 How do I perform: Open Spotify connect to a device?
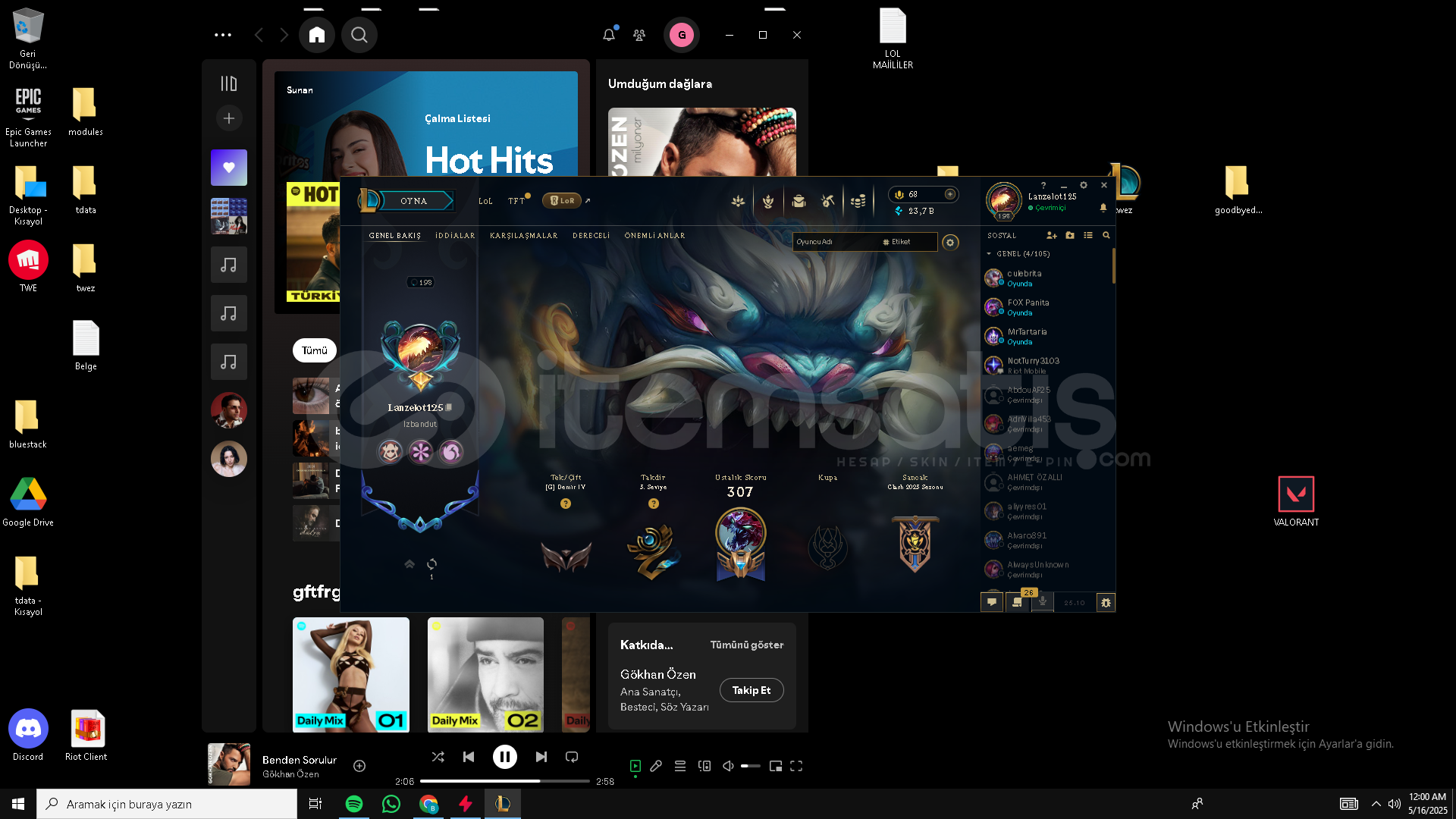[704, 766]
